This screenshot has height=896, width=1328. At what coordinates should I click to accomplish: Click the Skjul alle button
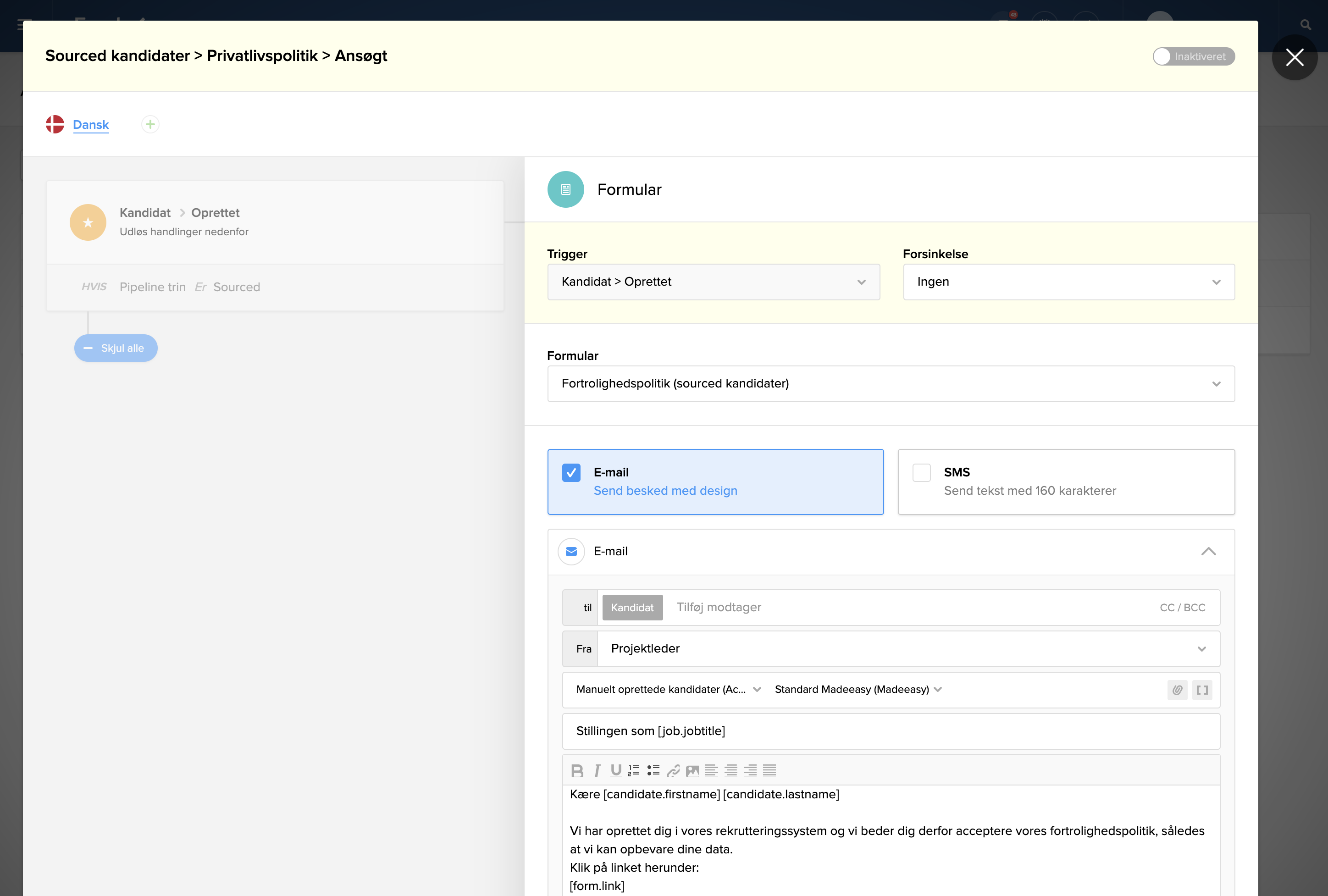116,348
